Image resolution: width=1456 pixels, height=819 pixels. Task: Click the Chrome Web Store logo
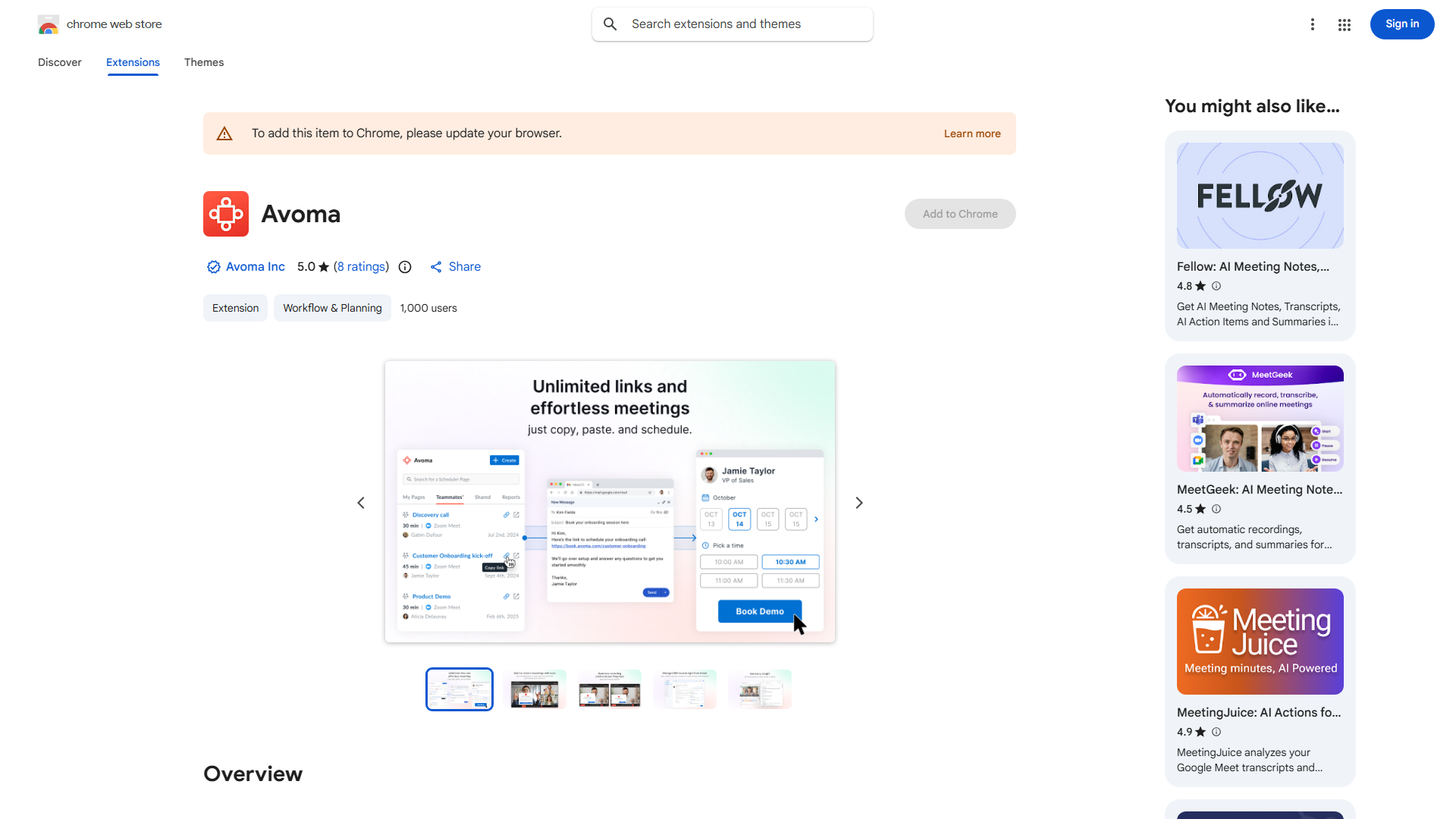(49, 24)
